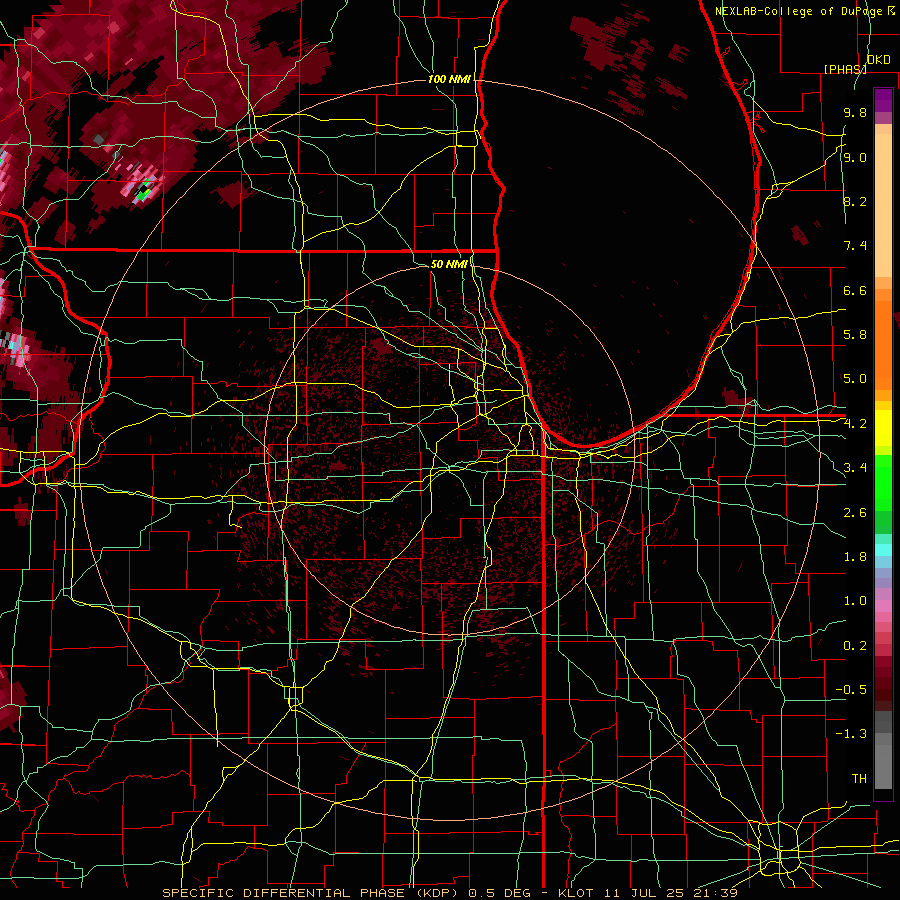This screenshot has height=900, width=900.
Task: Click the -1.3 value on the scale
Action: point(851,734)
